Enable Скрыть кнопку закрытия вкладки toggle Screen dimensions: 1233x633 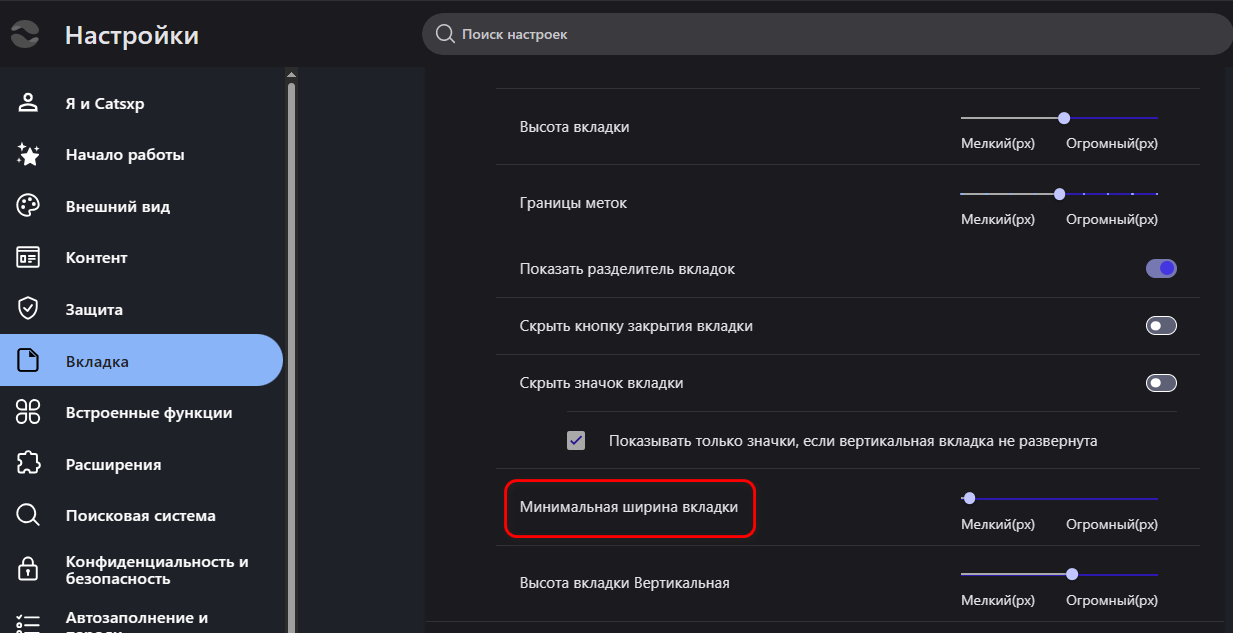click(1161, 326)
